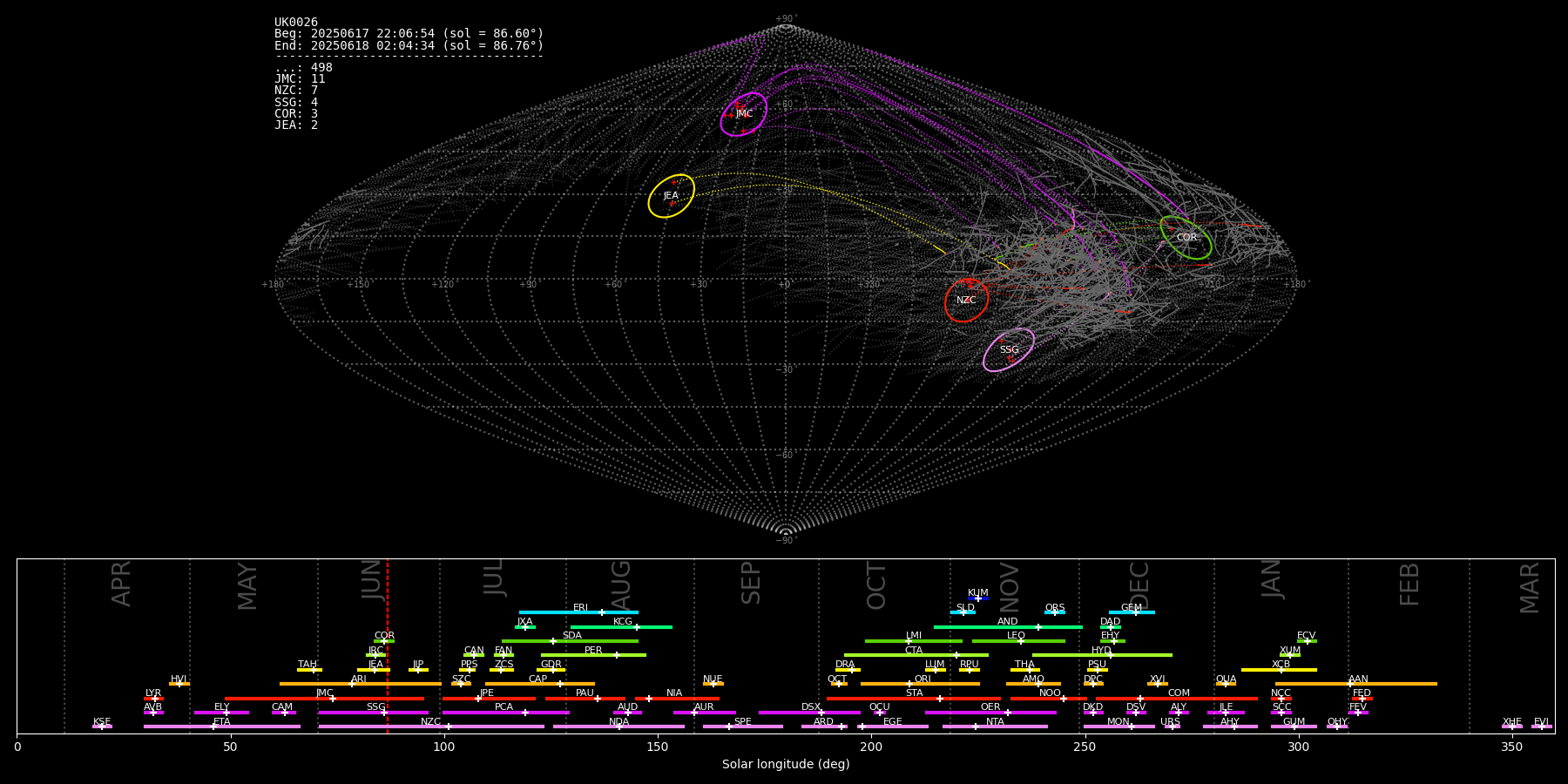Click the PCA purple shower bar
This screenshot has height=784, width=1568.
coord(505,713)
